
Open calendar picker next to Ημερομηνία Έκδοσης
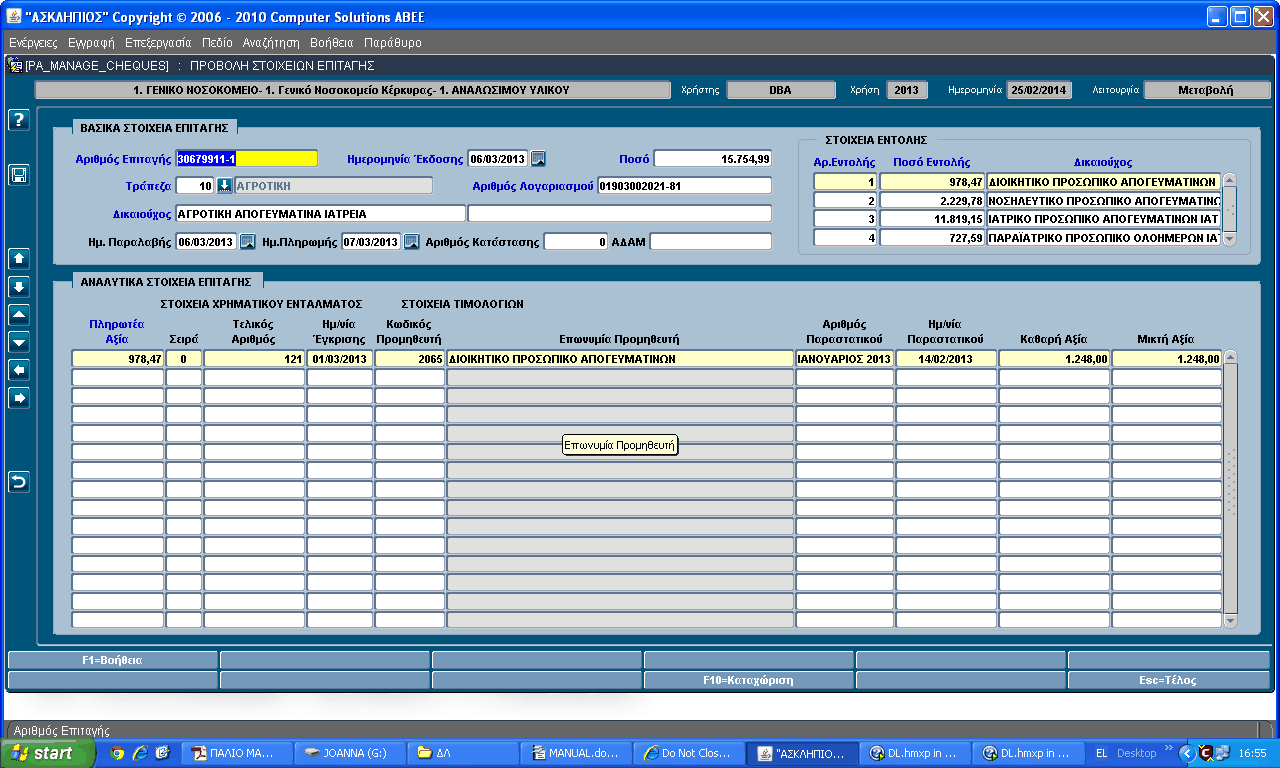click(x=538, y=158)
